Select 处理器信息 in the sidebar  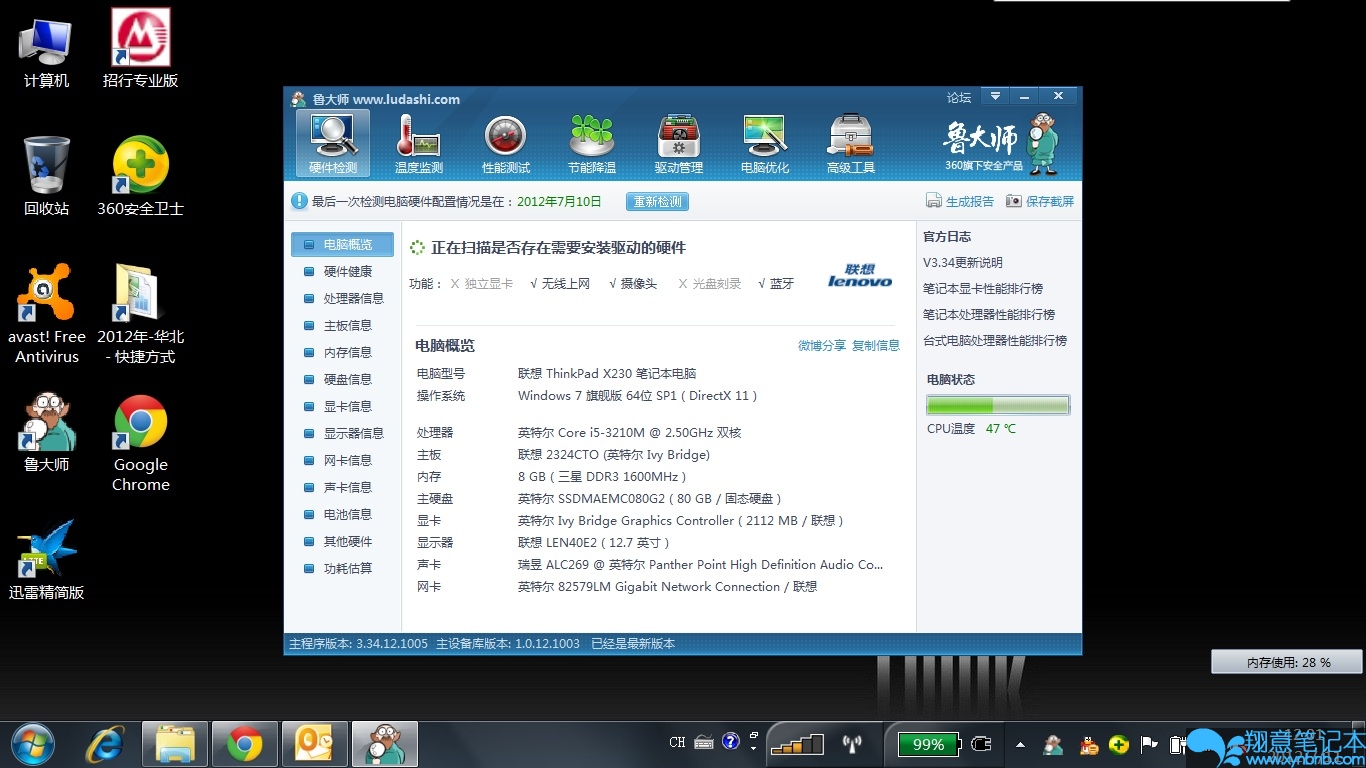click(x=342, y=298)
